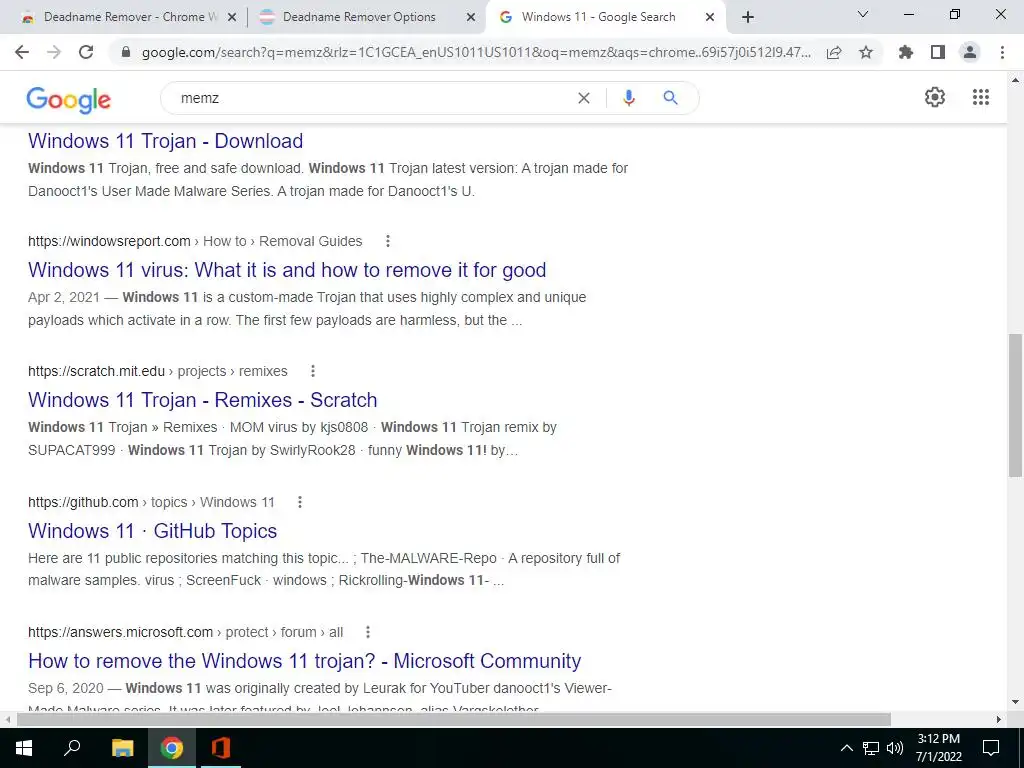Open Windows 11 Trojan Remixes Scratch link
This screenshot has width=1024, height=768.
(x=202, y=400)
